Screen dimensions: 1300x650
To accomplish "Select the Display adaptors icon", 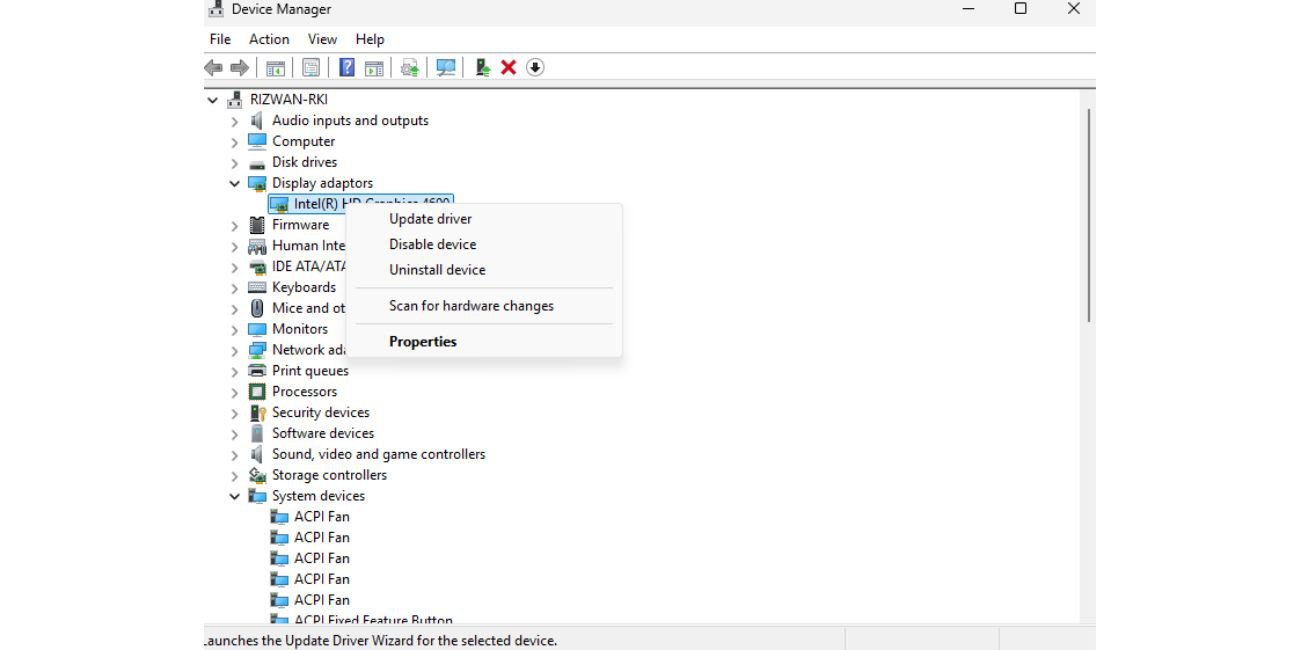I will 257,183.
